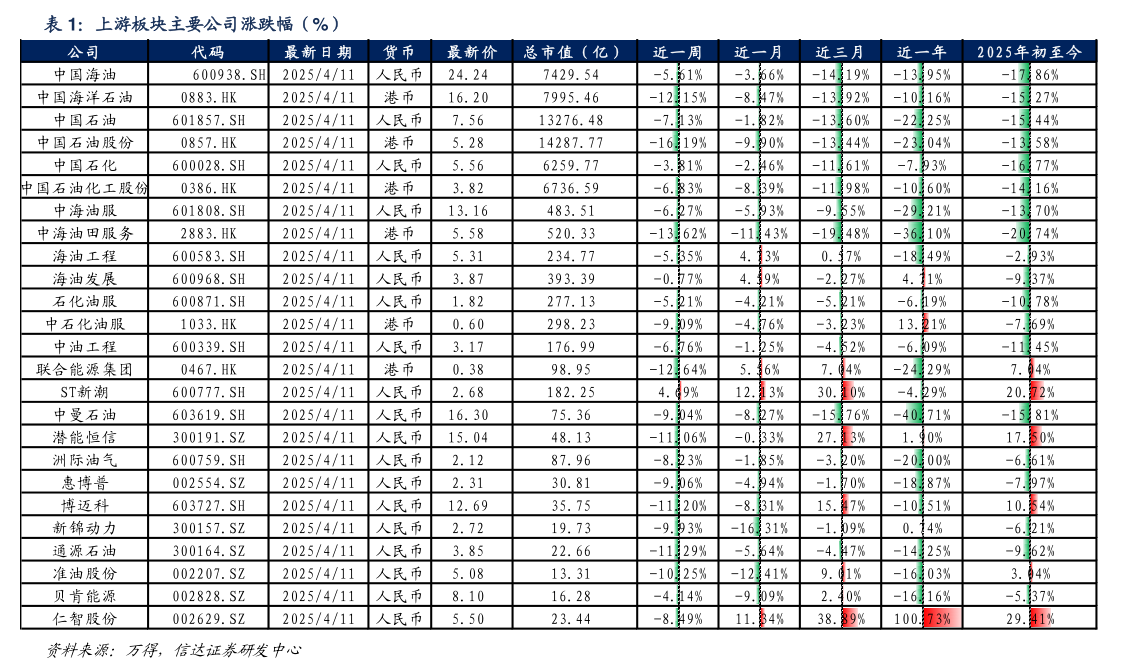Click the -13.62% tooltip value

tap(676, 232)
